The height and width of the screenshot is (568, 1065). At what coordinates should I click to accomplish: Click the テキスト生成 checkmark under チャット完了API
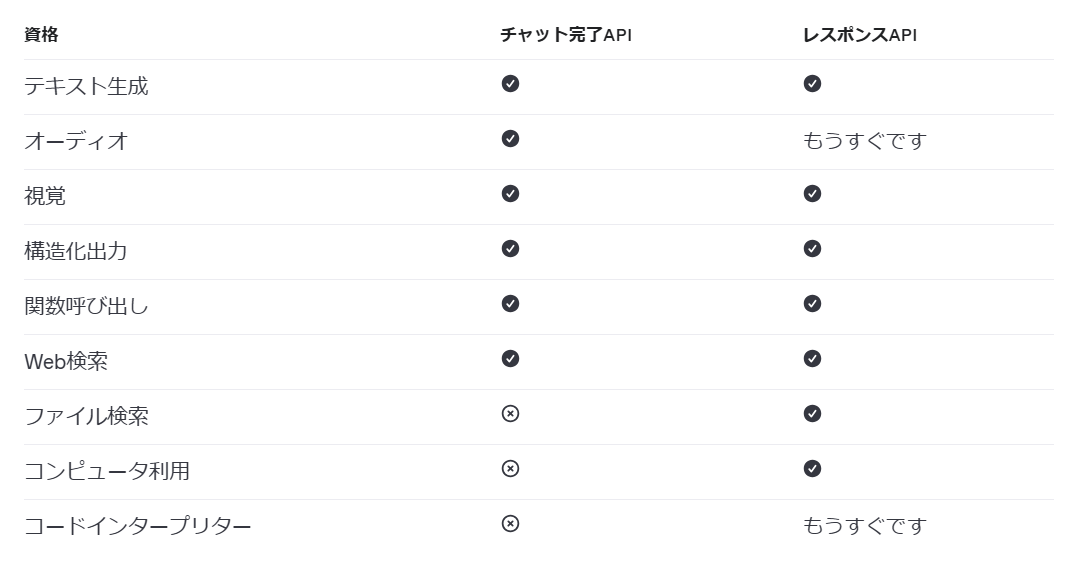click(510, 84)
